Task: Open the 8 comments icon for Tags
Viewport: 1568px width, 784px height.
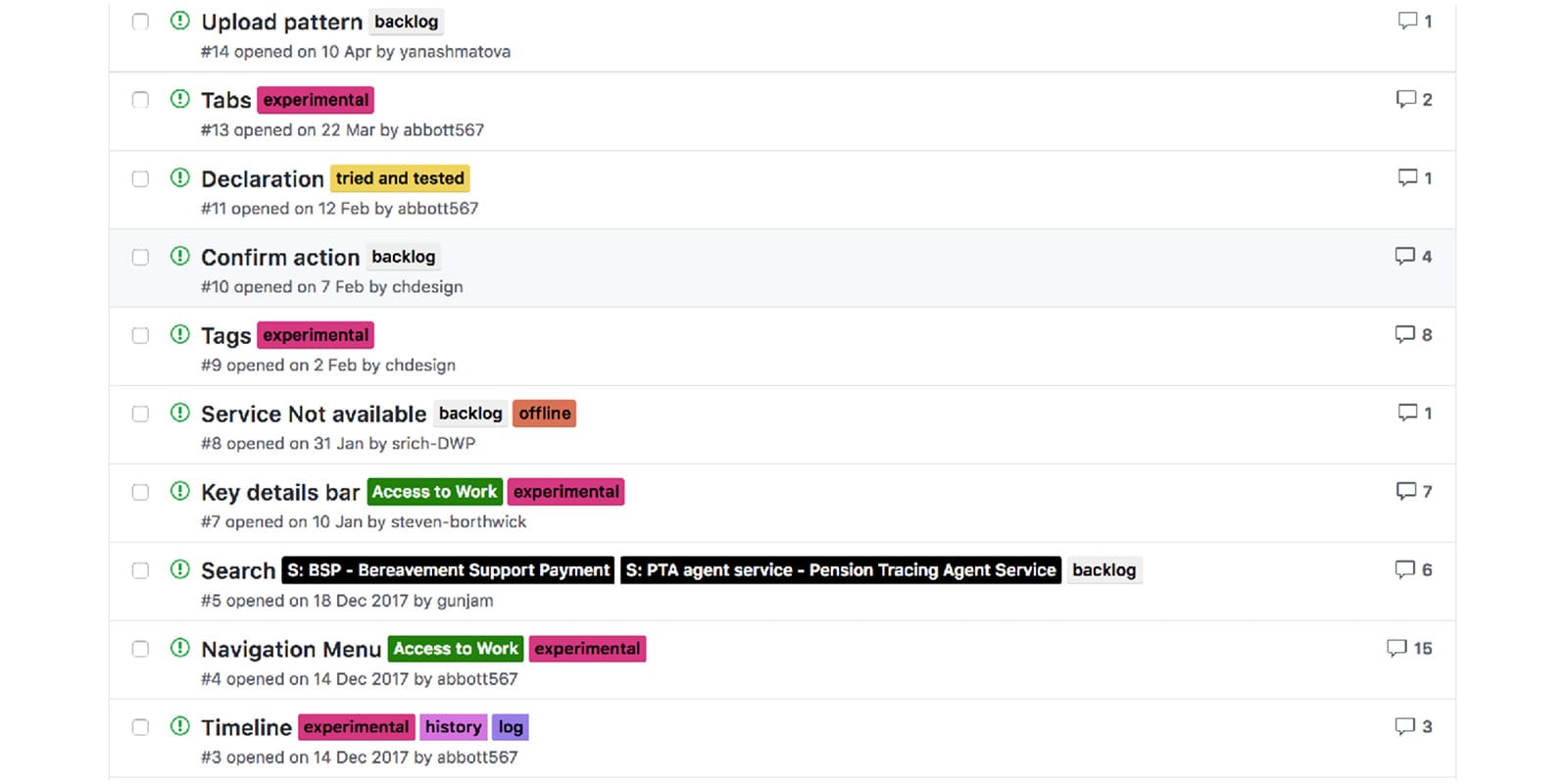Action: point(1405,334)
